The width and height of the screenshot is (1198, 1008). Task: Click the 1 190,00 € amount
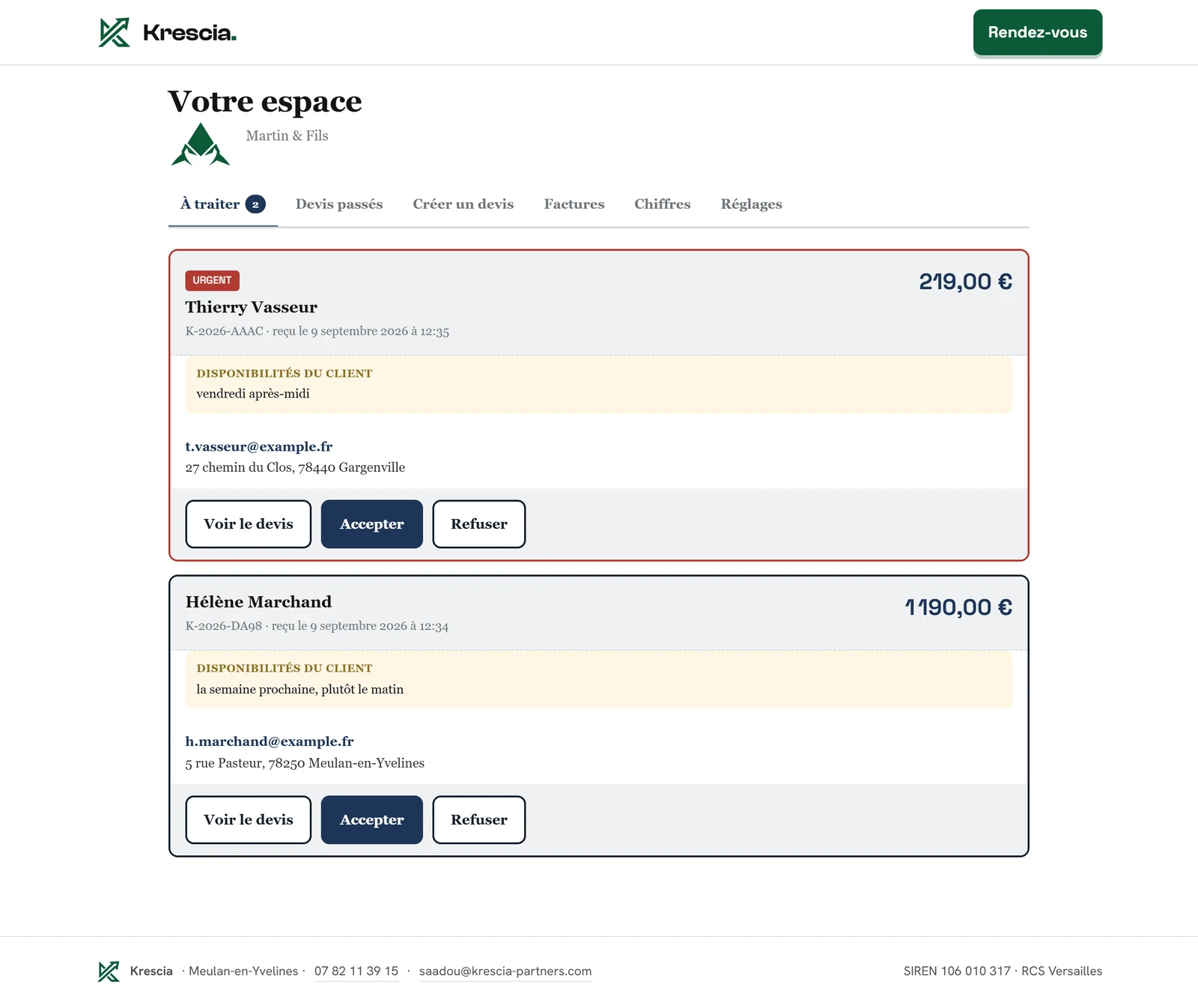(x=958, y=607)
